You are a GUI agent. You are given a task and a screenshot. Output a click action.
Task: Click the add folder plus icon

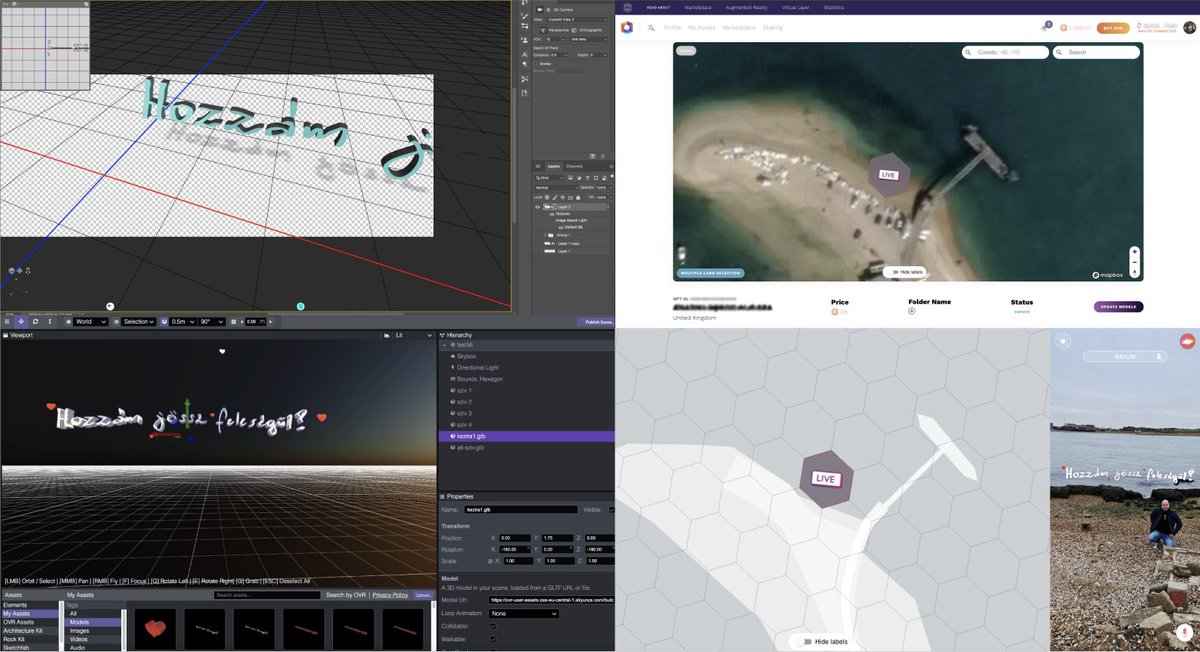click(x=912, y=311)
